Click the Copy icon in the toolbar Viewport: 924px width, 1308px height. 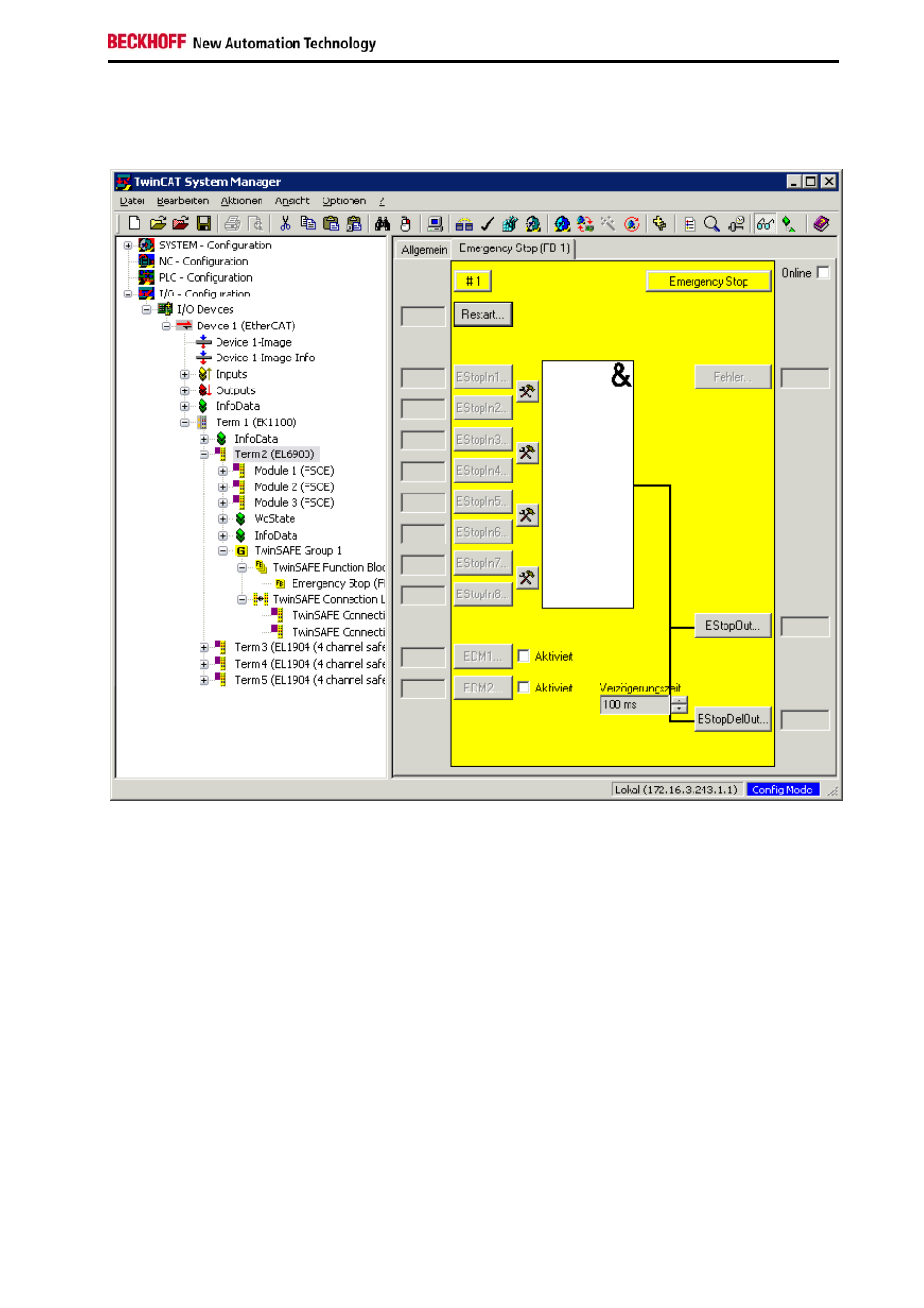pyautogui.click(x=308, y=224)
